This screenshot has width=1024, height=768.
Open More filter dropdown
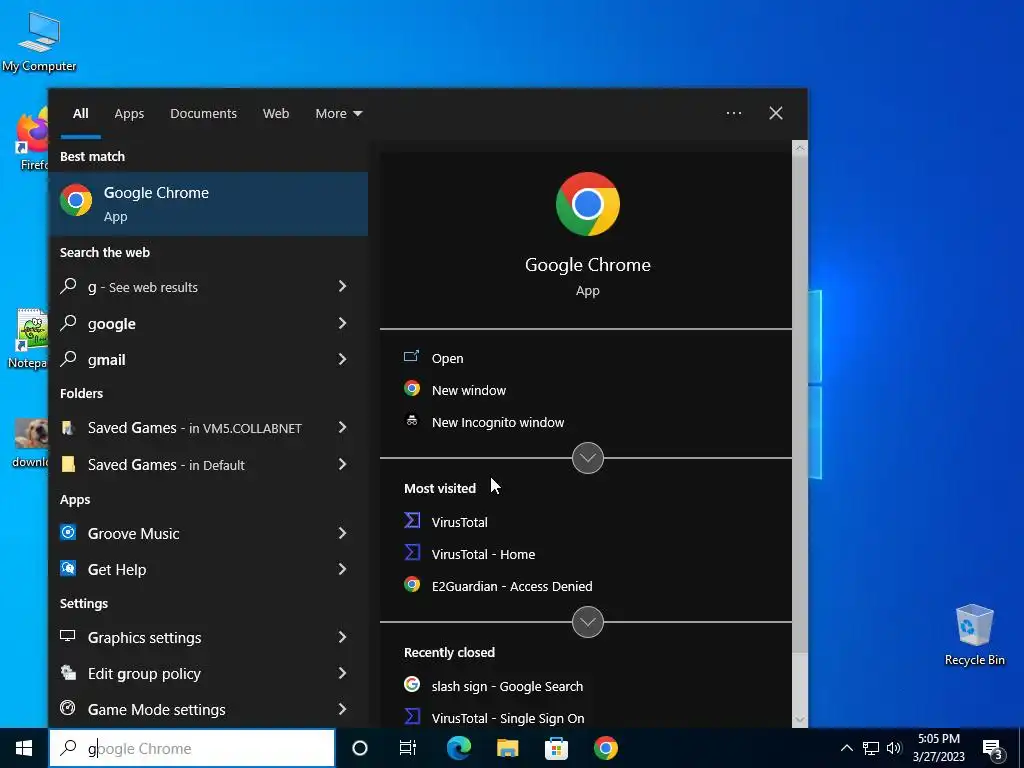point(338,114)
